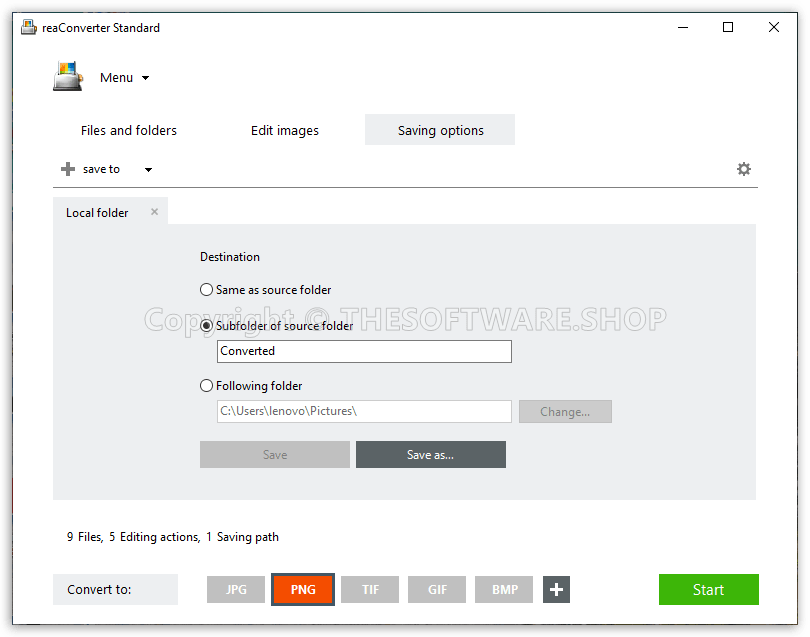Click the Converted subfolder name field
The height and width of the screenshot is (637, 810).
(x=364, y=351)
